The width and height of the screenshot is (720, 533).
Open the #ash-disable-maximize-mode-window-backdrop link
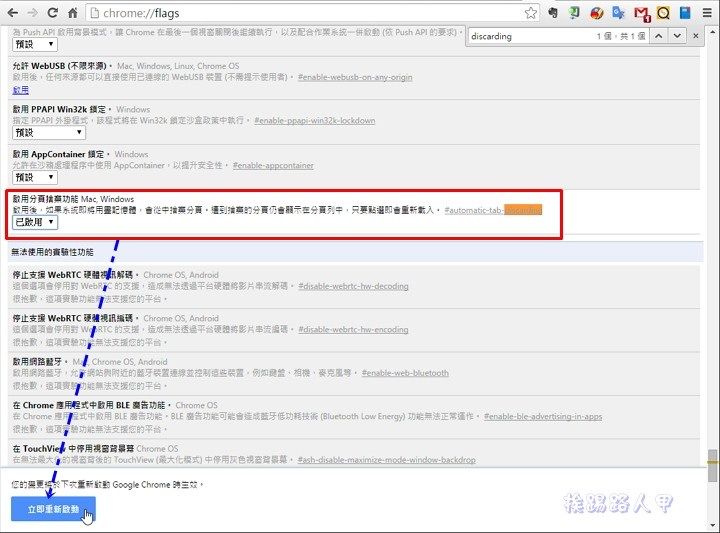386,460
